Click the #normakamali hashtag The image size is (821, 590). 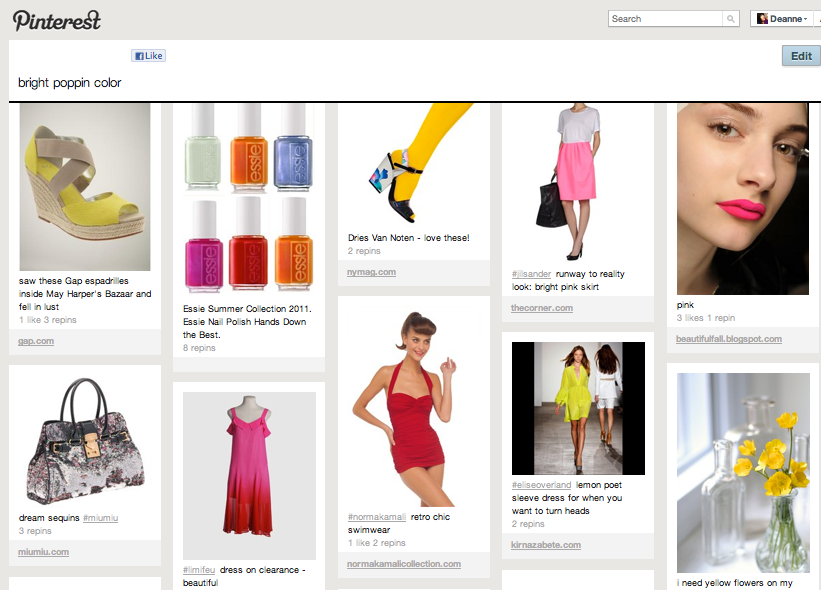click(376, 517)
